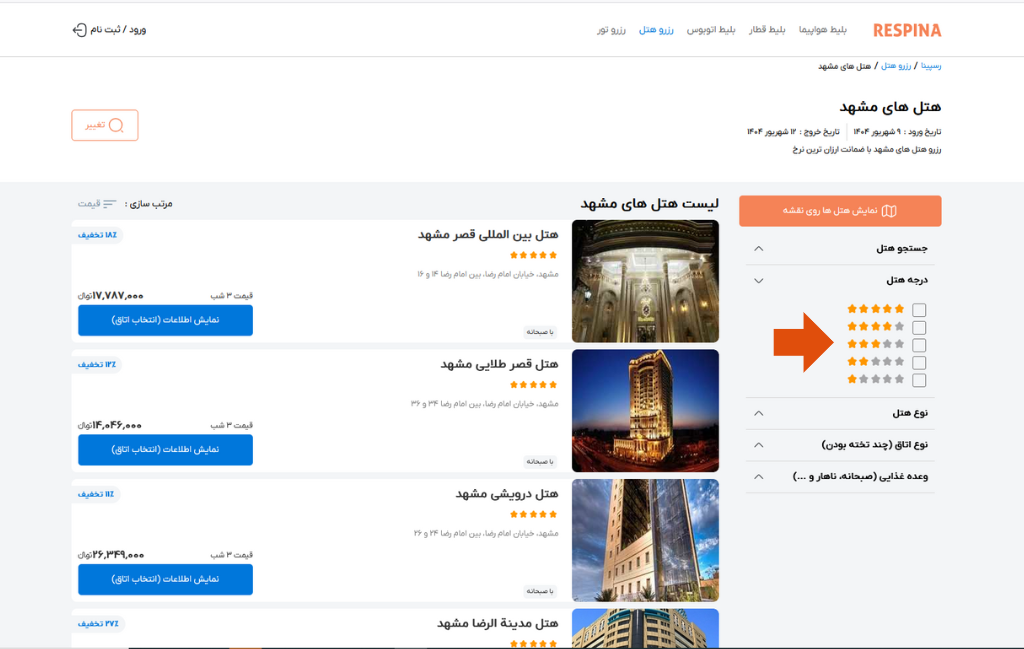Click the breakfast tag on Darvishi hotel
The height and width of the screenshot is (649, 1024).
click(540, 591)
